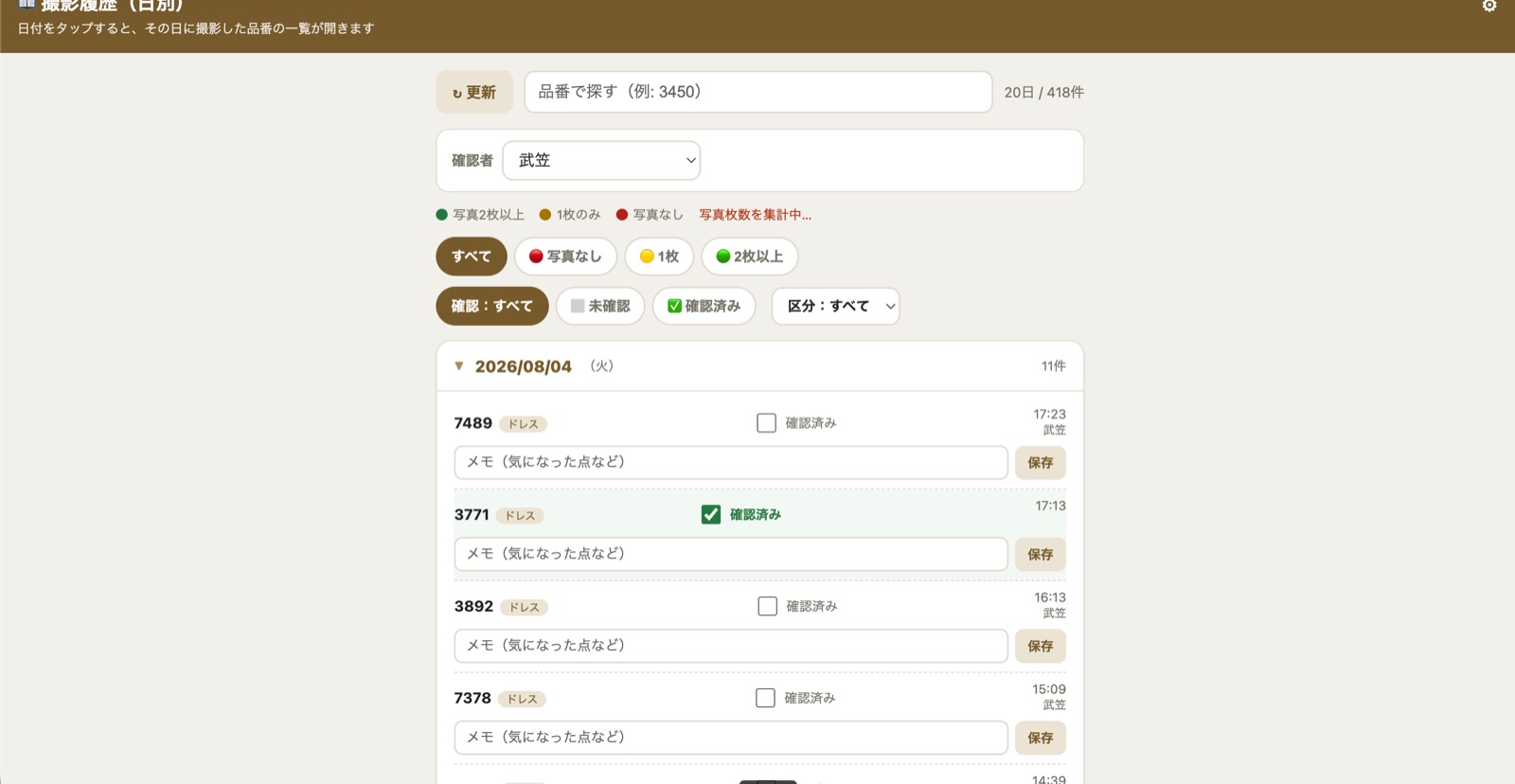Screen dimensions: 1515x784
Task: Click the 20日 / 418件 count text
Action: pyautogui.click(x=1044, y=92)
